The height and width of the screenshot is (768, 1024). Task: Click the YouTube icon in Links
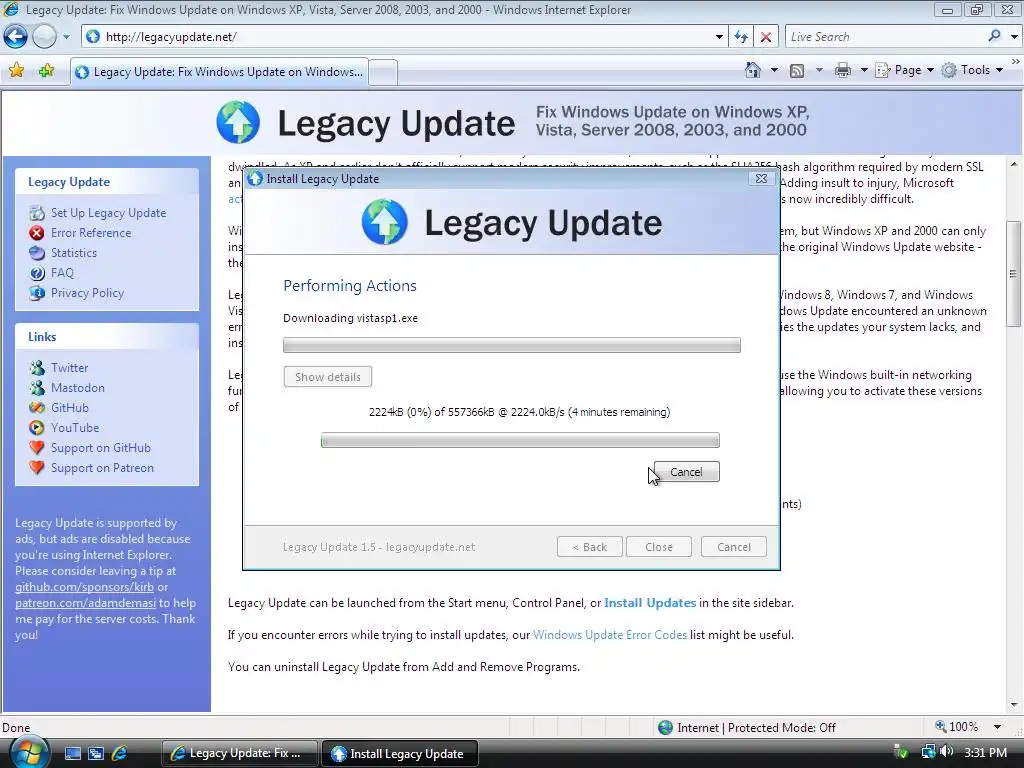point(37,428)
